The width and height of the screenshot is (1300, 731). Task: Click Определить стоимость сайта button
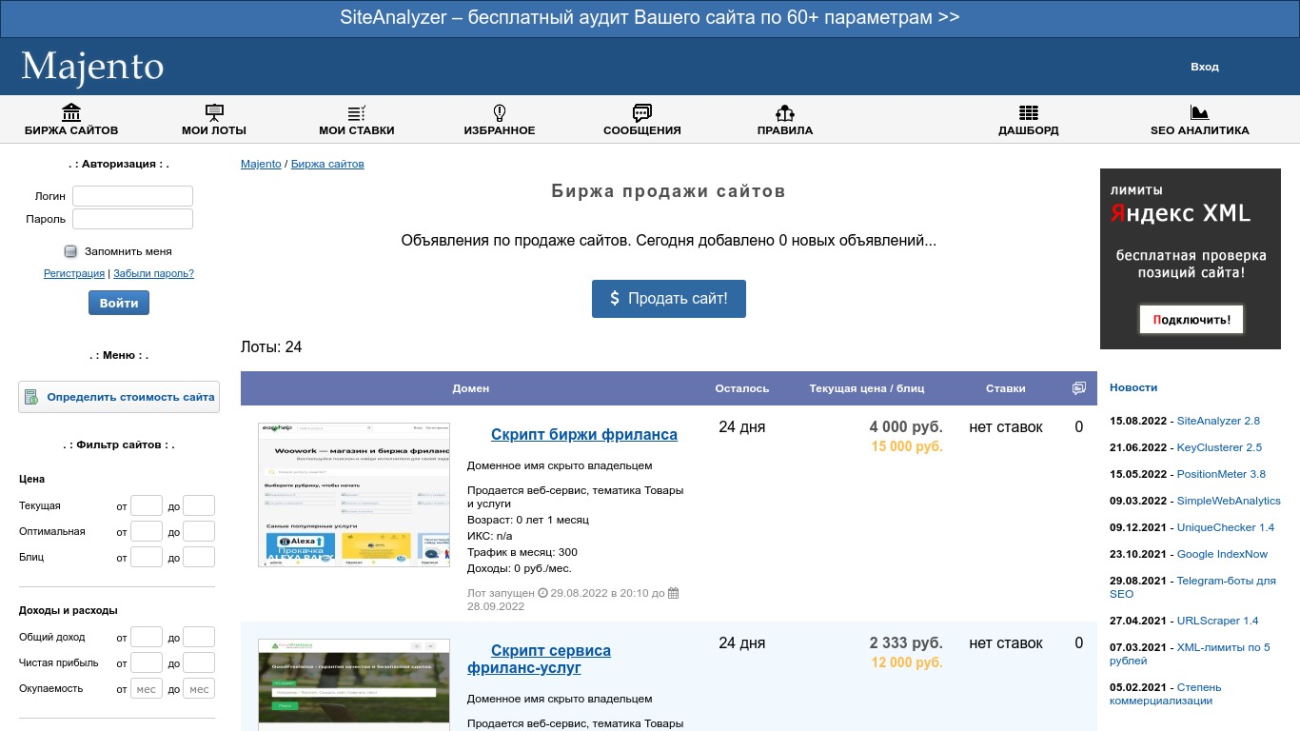pos(119,397)
